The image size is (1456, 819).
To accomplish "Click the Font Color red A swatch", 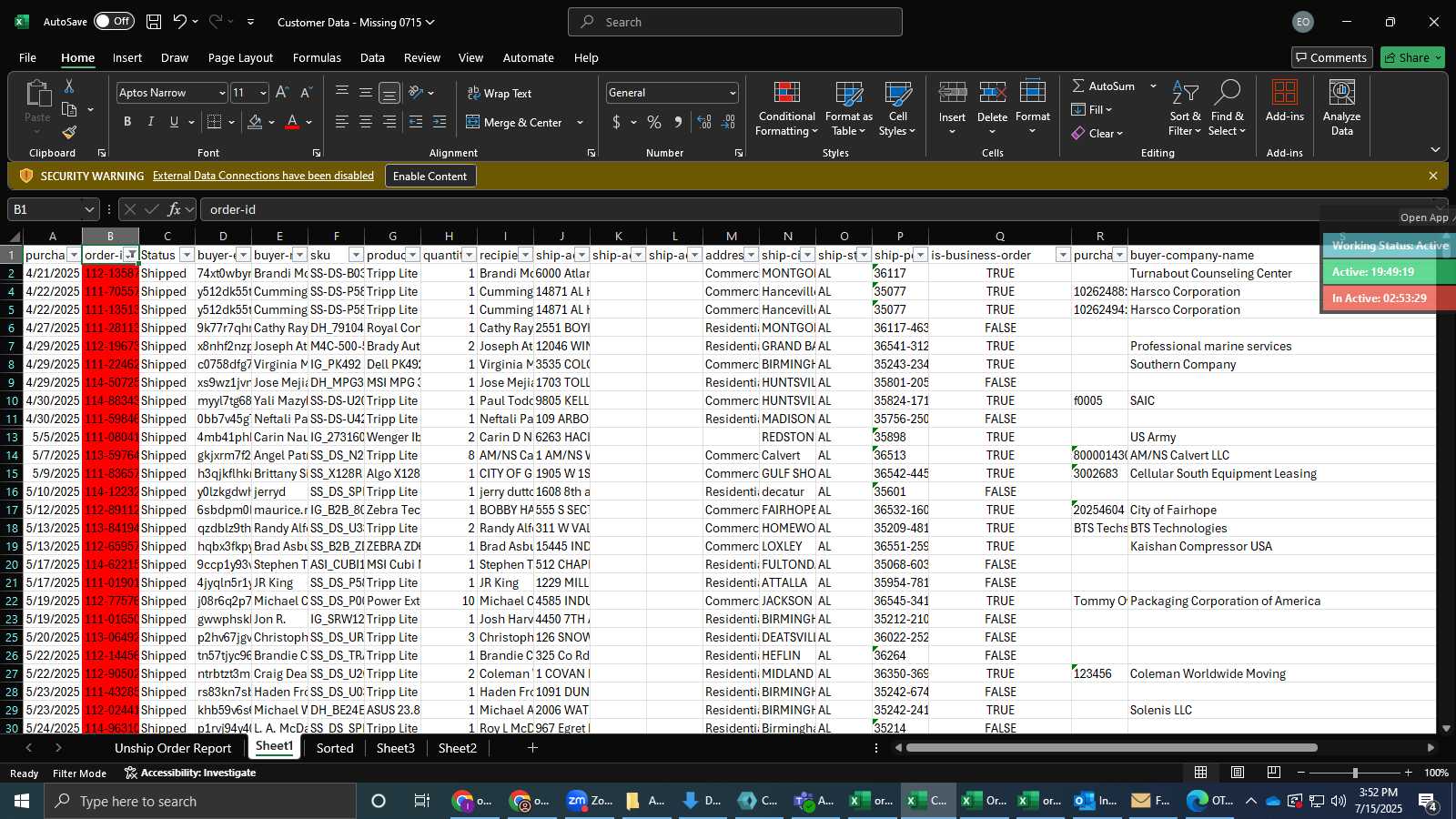I will pos(292,122).
